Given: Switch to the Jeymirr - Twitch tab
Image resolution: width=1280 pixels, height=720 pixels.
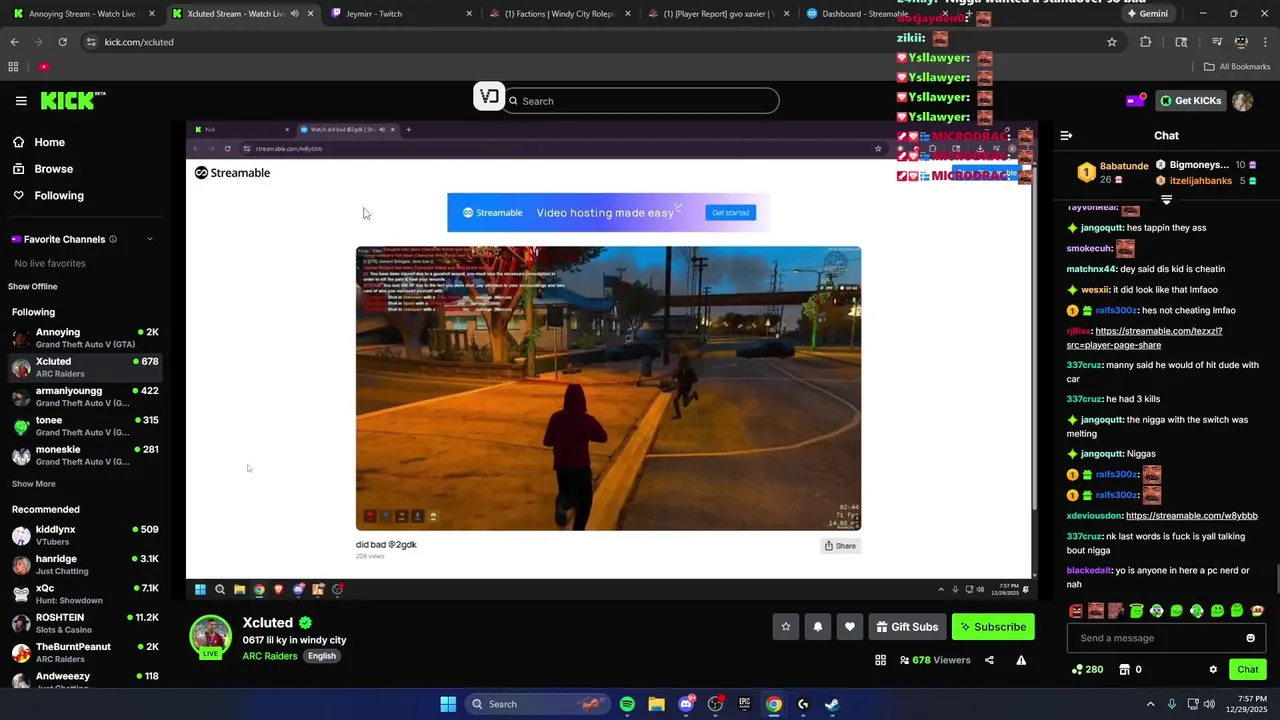Looking at the screenshot, I should point(400,14).
